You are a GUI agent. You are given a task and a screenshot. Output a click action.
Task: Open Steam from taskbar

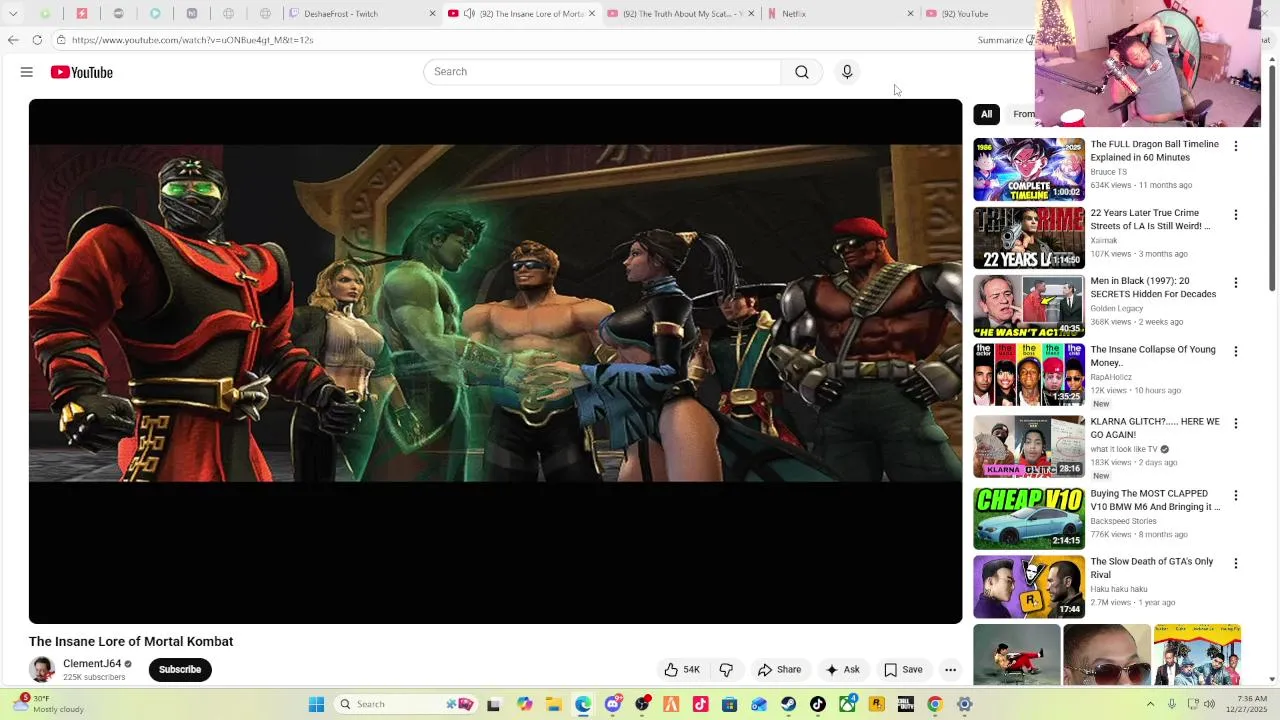(x=789, y=704)
